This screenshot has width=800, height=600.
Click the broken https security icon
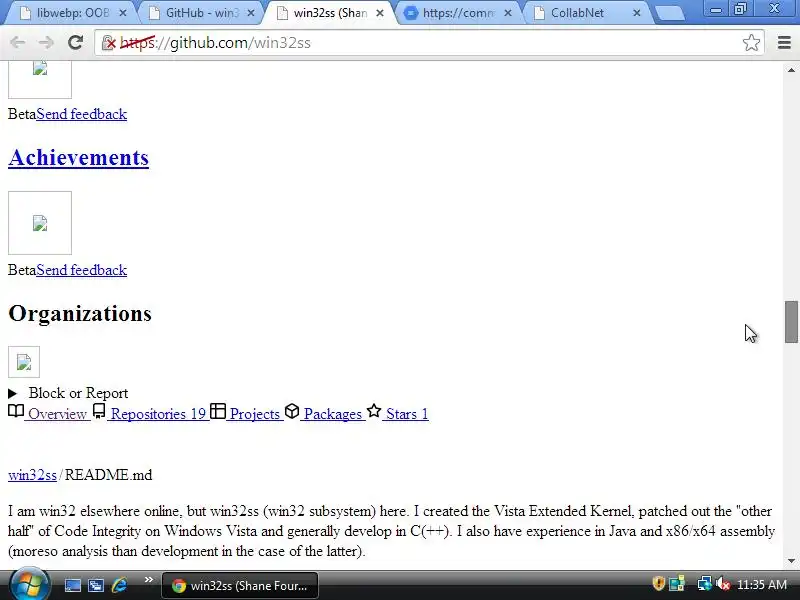[109, 43]
